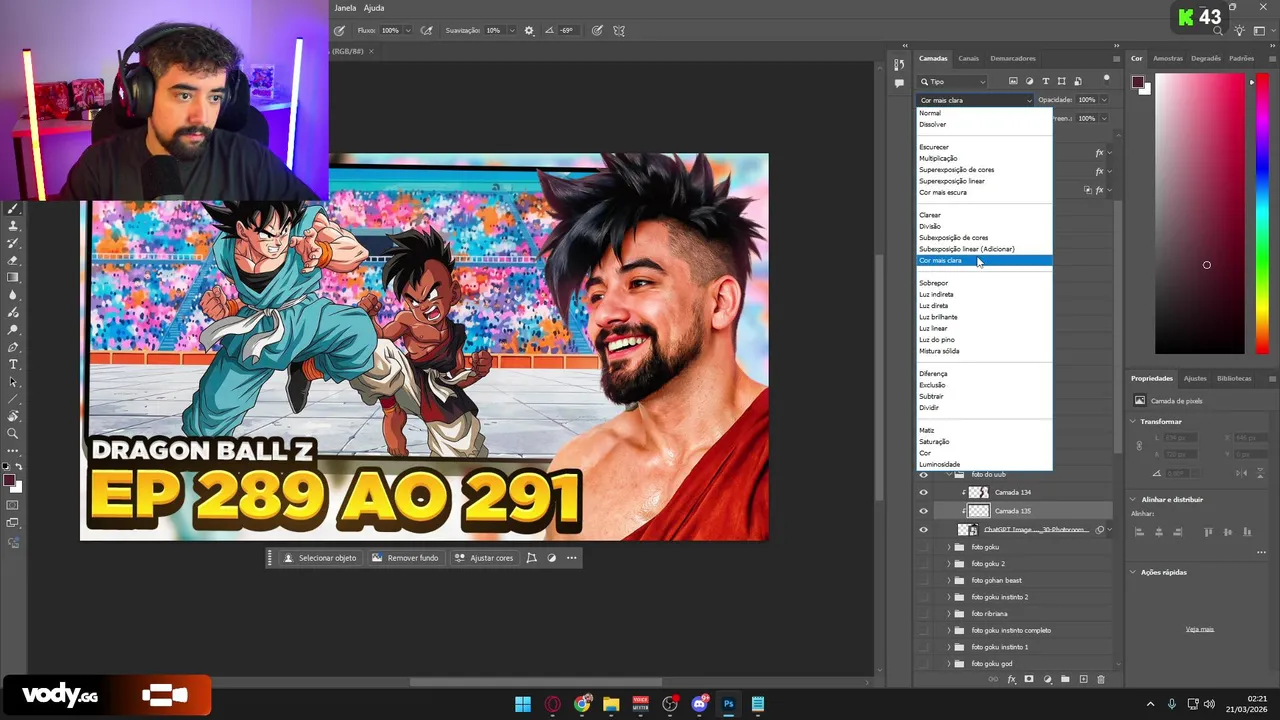
Task: Adjust the hue slider strip
Action: (1262, 214)
